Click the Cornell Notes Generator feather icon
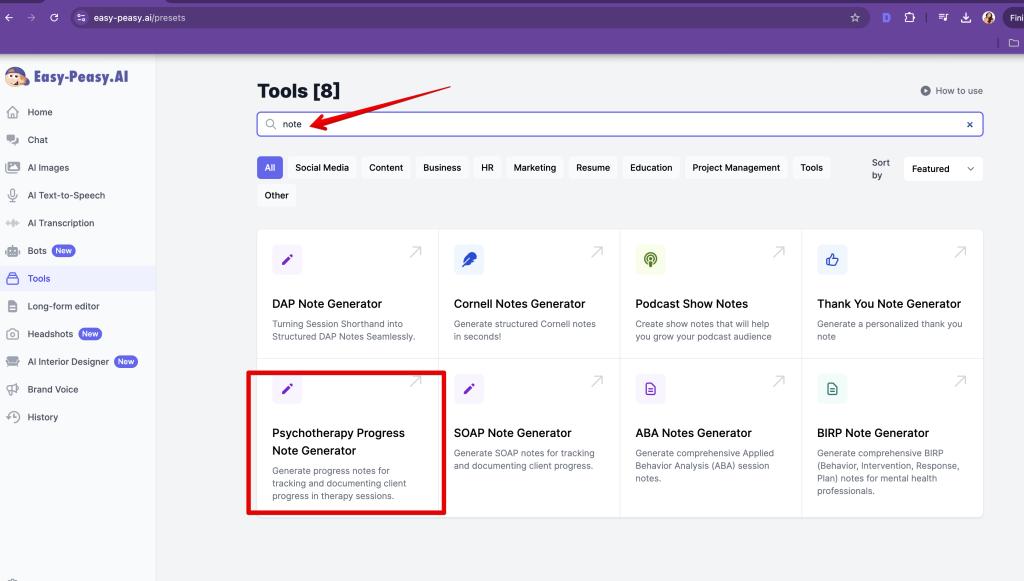The height and width of the screenshot is (581, 1024). (468, 260)
